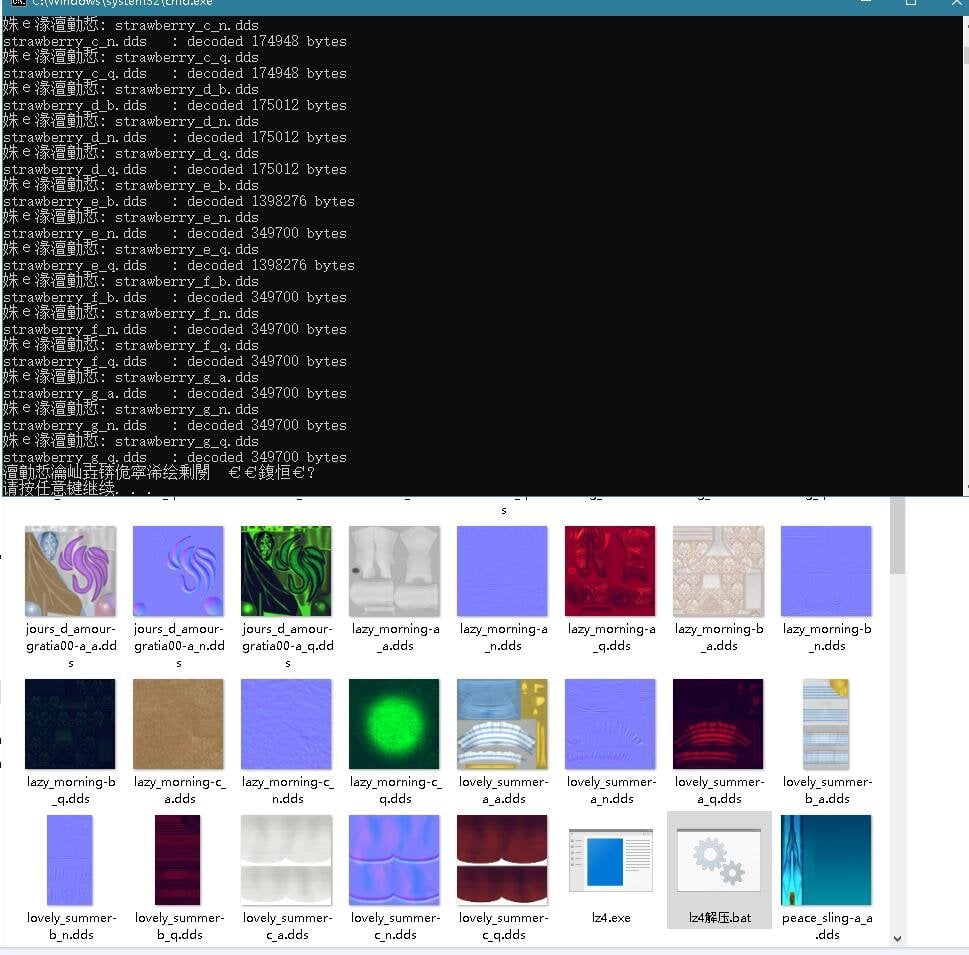The height and width of the screenshot is (955, 969).
Task: Select lovely_summer-b_n.dds file
Action: pyautogui.click(x=70, y=860)
